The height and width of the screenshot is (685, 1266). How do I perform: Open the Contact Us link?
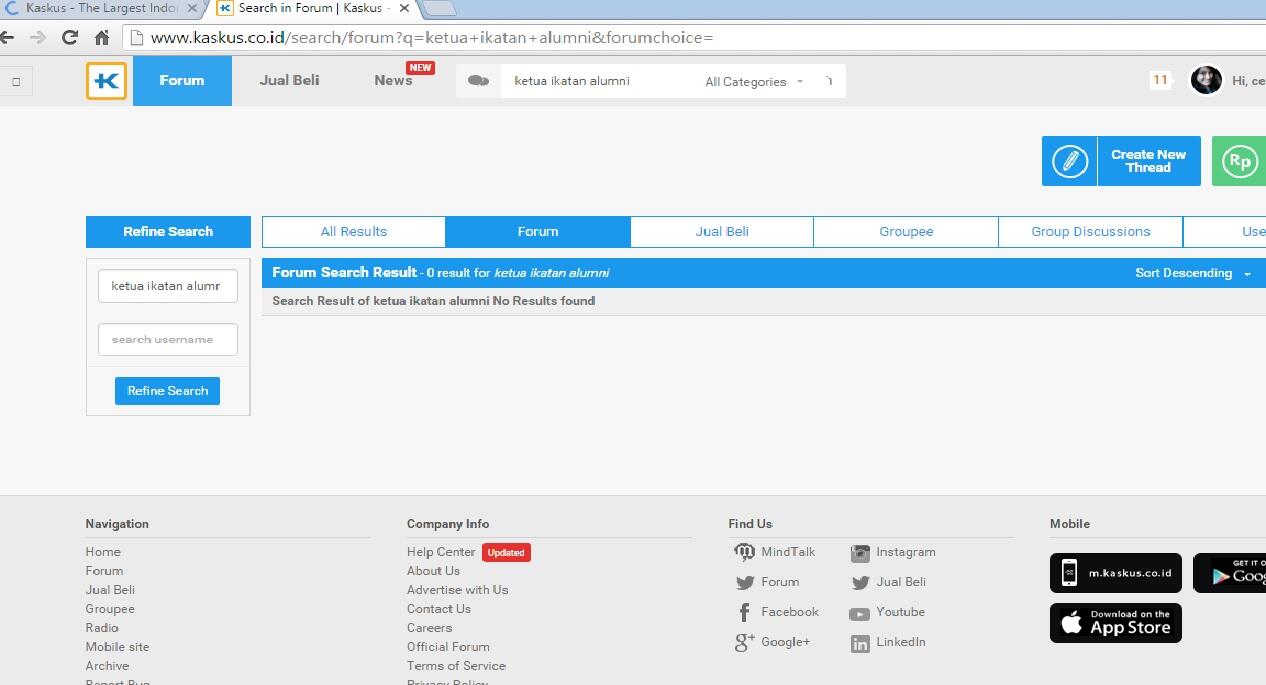click(439, 609)
